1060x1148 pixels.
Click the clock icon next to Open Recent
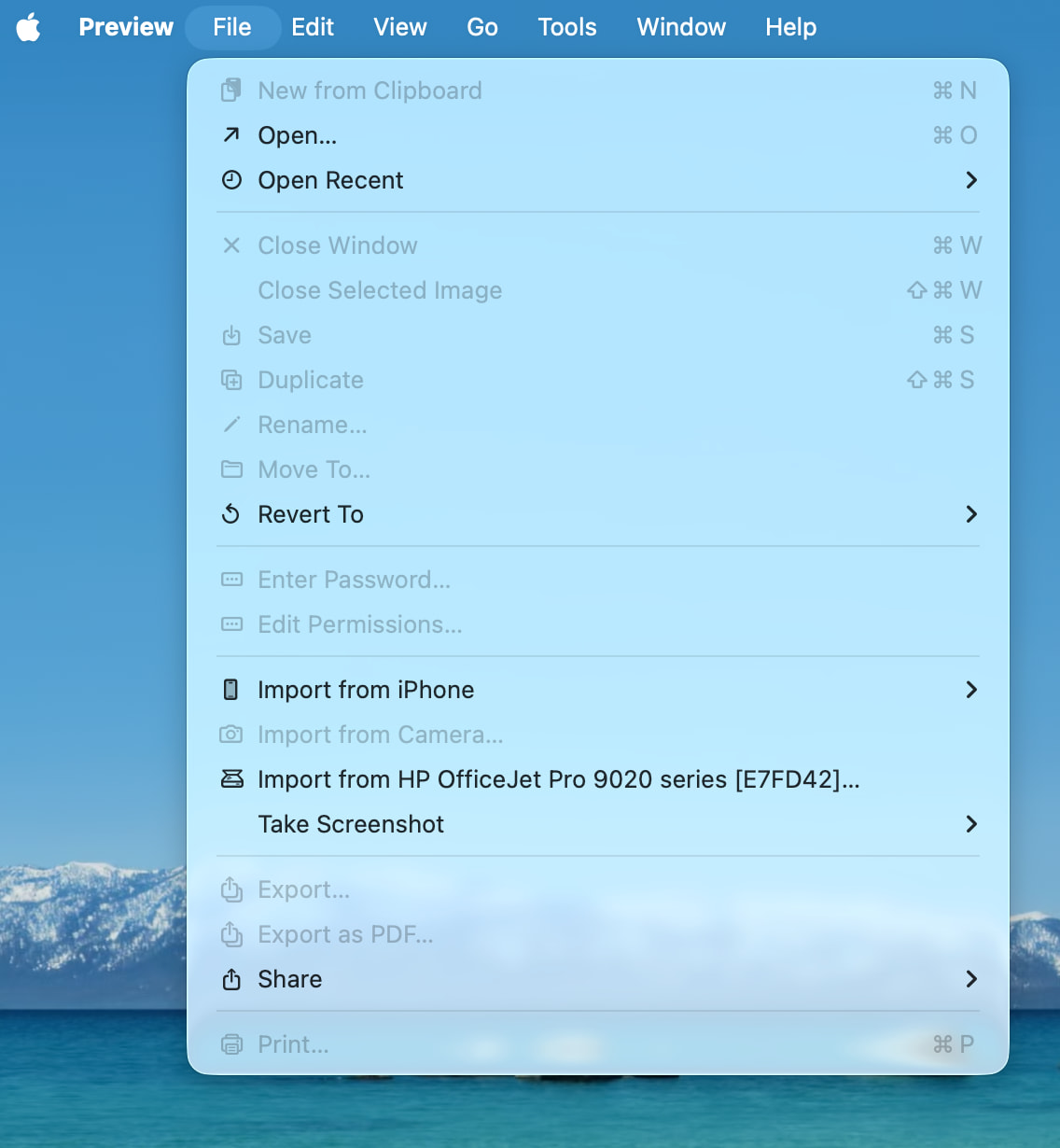(231, 180)
